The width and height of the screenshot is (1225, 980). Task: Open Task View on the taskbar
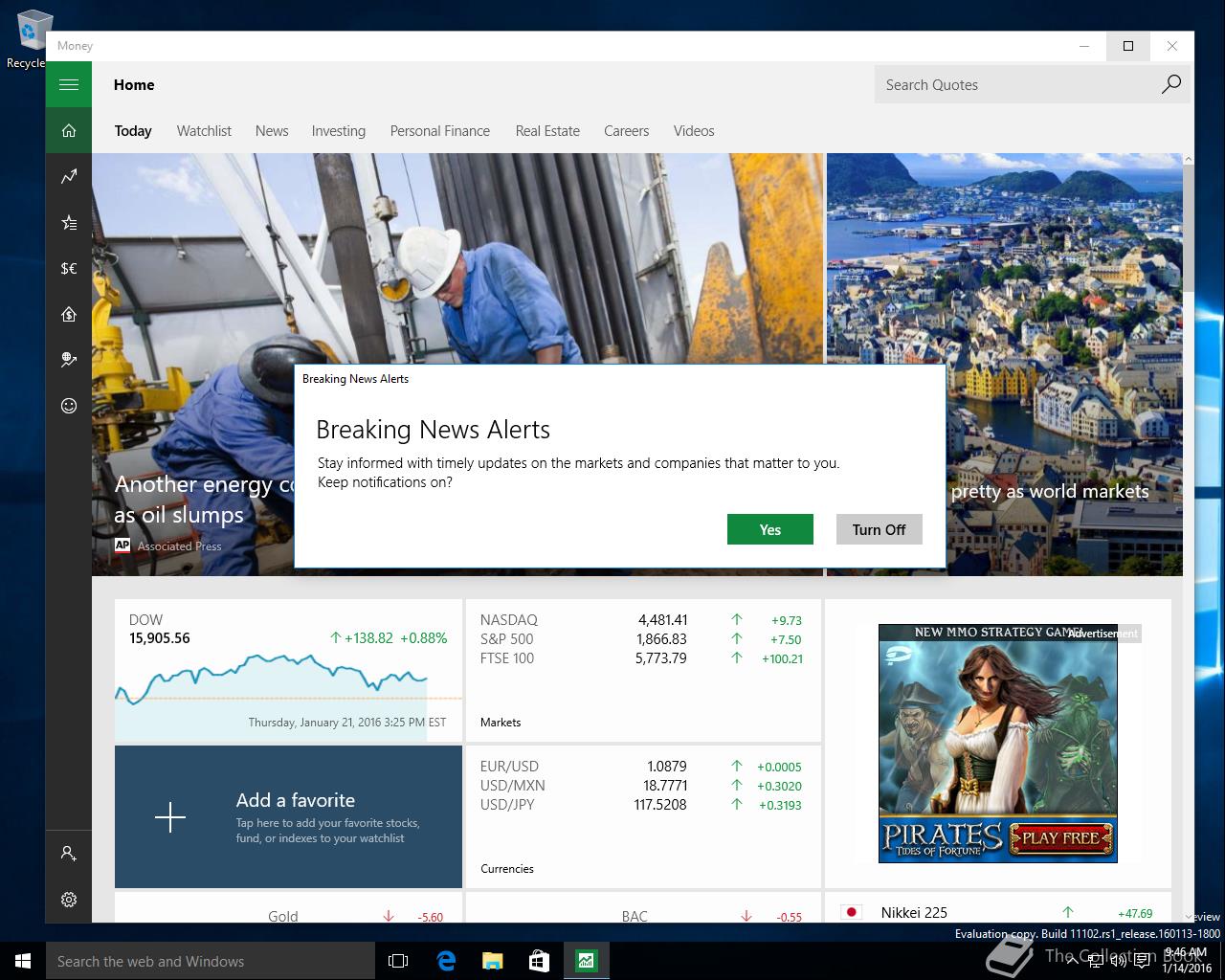pyautogui.click(x=398, y=961)
